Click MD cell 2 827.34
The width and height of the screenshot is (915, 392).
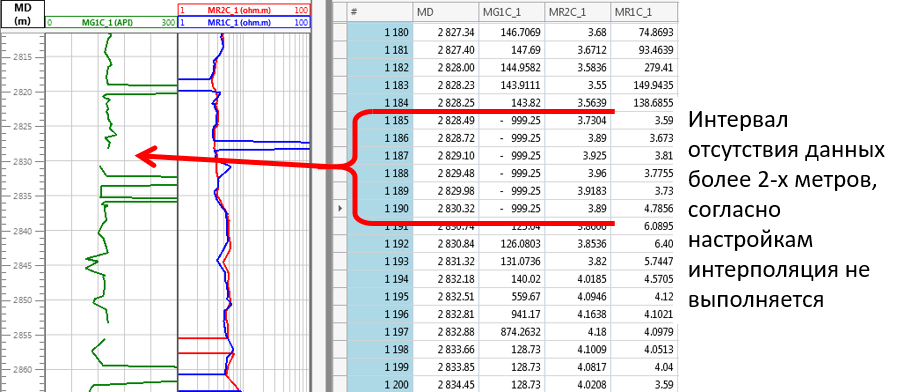point(445,32)
